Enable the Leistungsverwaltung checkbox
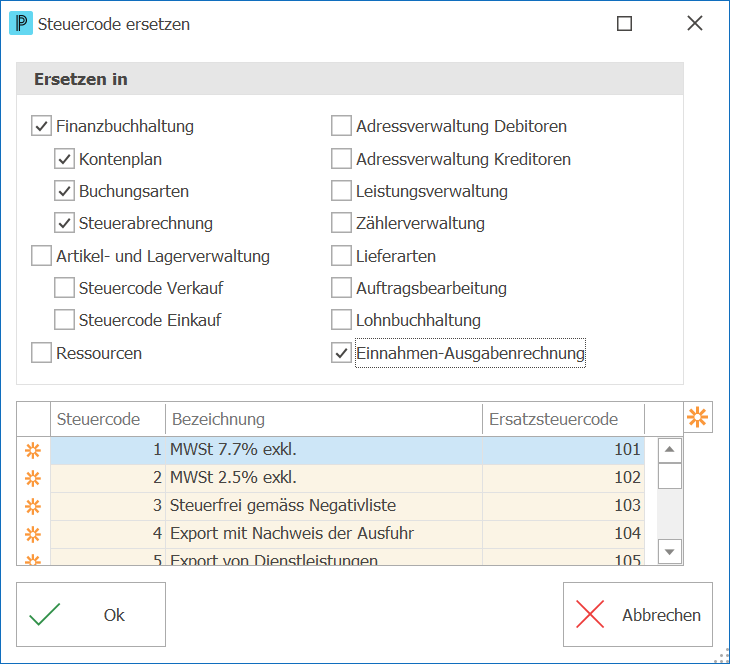Viewport: 730px width, 664px height. pyautogui.click(x=341, y=191)
